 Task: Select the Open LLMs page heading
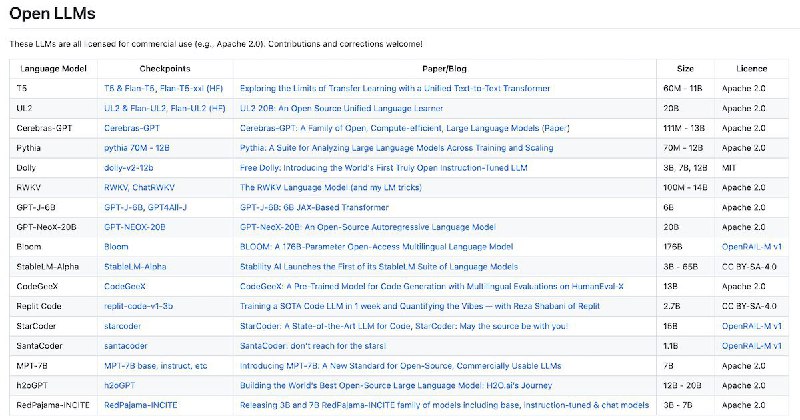pos(52,13)
